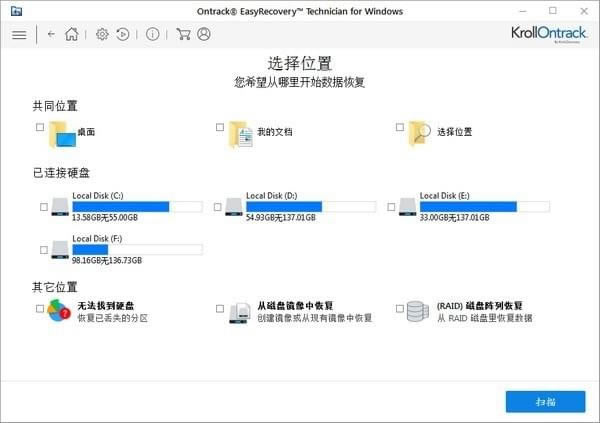Tick the 选择位置 folder checkbox
This screenshot has height=423, width=600.
(400, 128)
